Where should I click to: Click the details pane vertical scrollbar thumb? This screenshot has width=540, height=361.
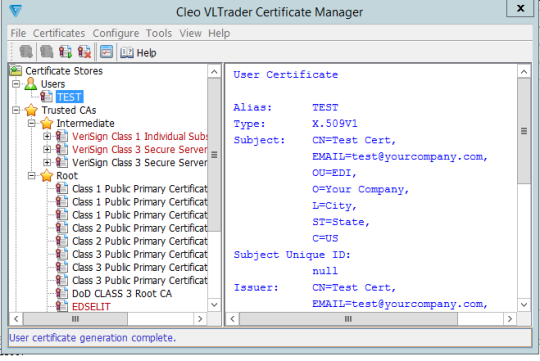(x=524, y=131)
